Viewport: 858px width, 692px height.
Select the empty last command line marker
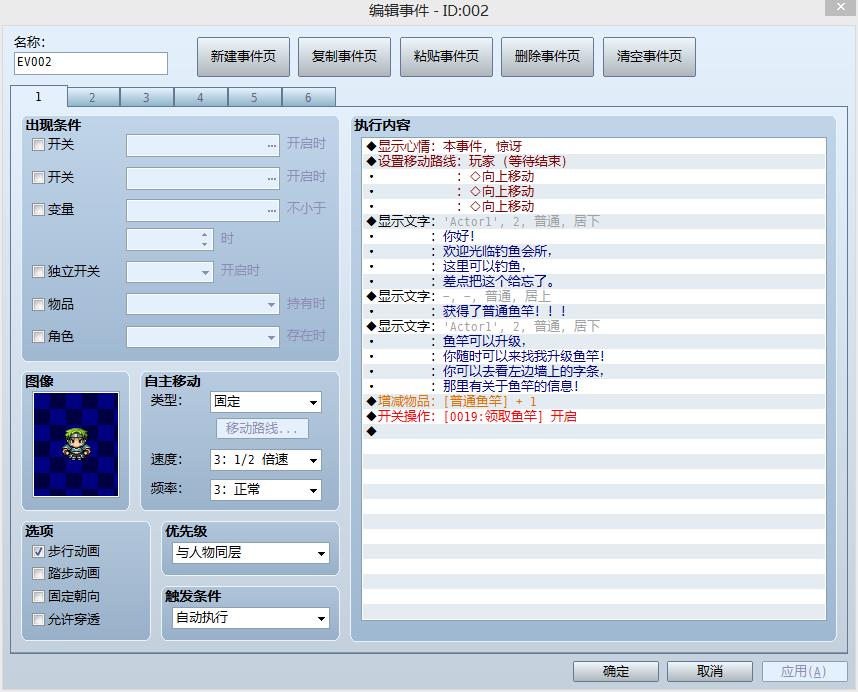coord(594,431)
